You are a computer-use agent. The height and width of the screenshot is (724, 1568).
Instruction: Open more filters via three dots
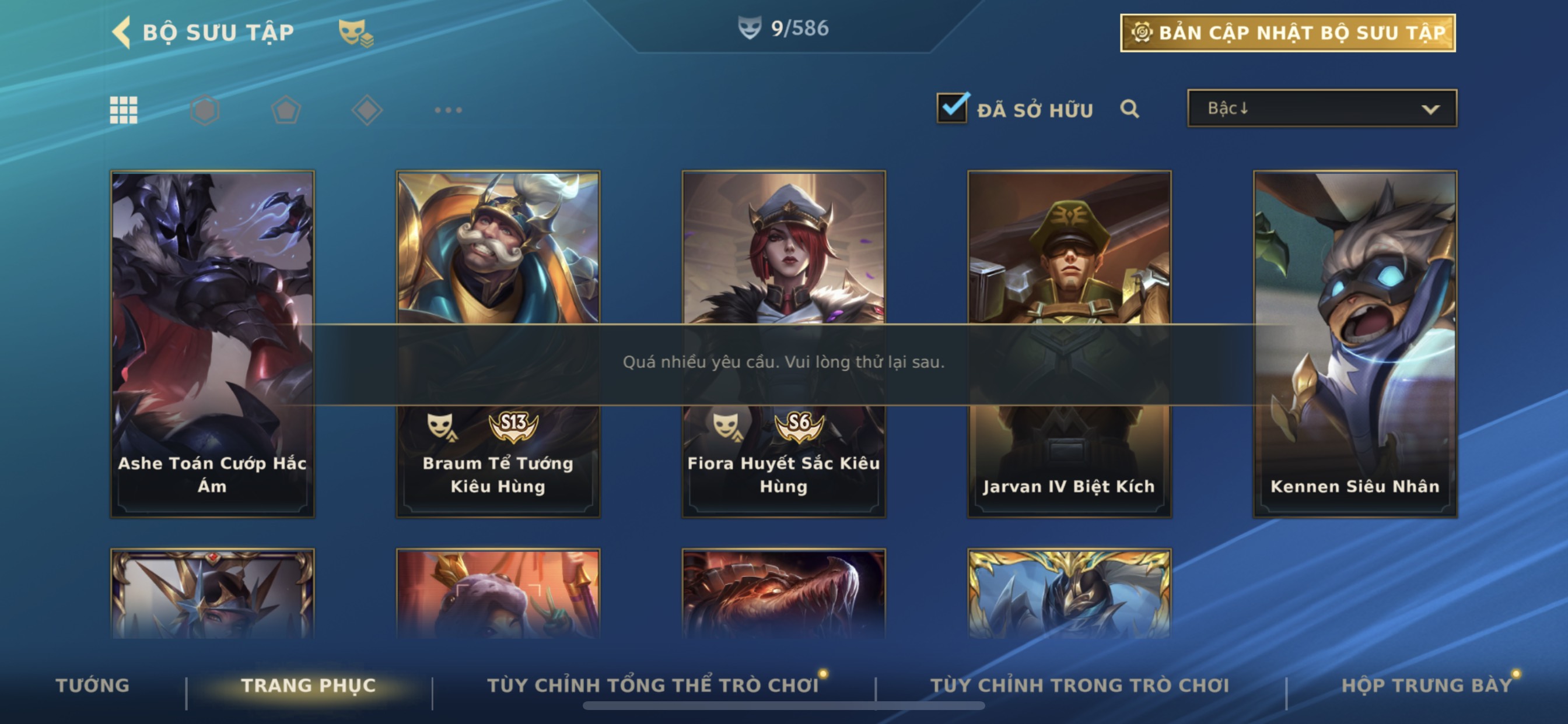pyautogui.click(x=448, y=110)
